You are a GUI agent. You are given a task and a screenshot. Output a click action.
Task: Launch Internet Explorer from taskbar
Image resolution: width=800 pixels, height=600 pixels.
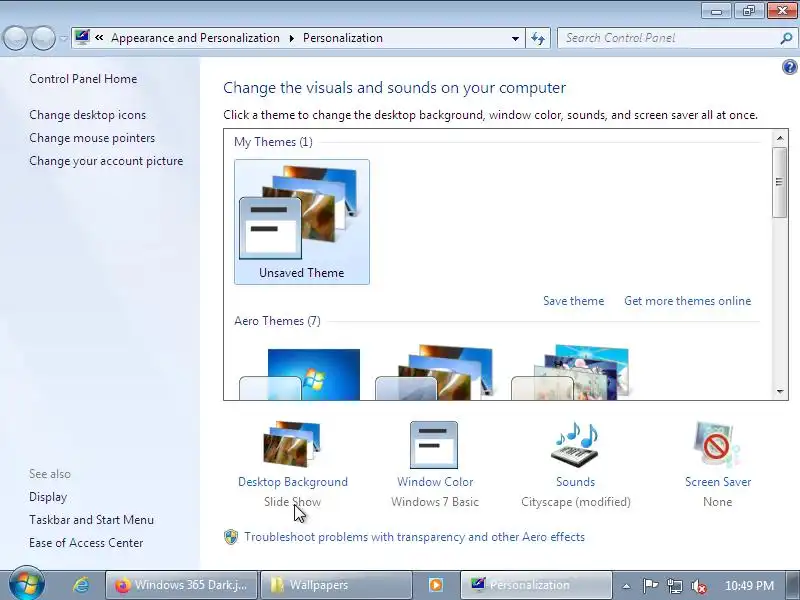point(81,585)
